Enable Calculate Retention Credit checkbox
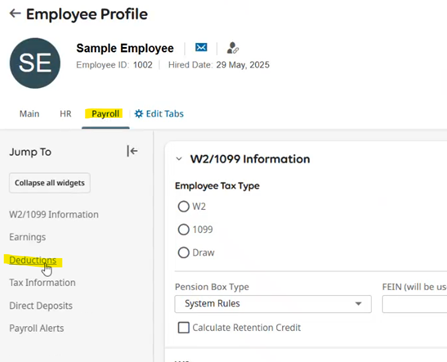This screenshot has height=362, width=447. [x=184, y=328]
